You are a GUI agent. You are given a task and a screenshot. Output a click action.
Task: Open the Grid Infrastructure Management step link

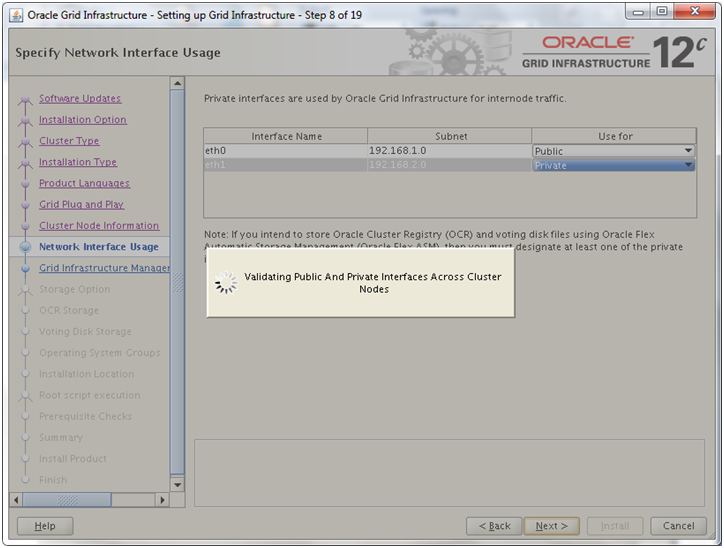coord(104,268)
